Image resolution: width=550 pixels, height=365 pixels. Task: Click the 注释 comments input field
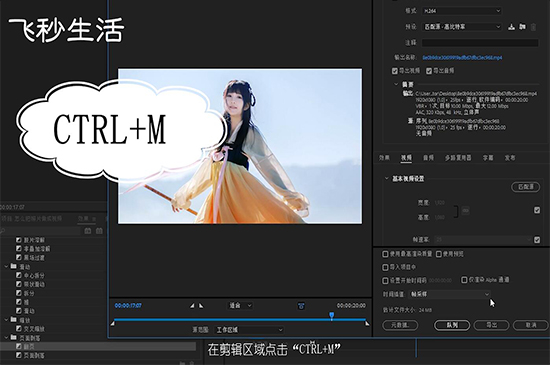click(480, 43)
